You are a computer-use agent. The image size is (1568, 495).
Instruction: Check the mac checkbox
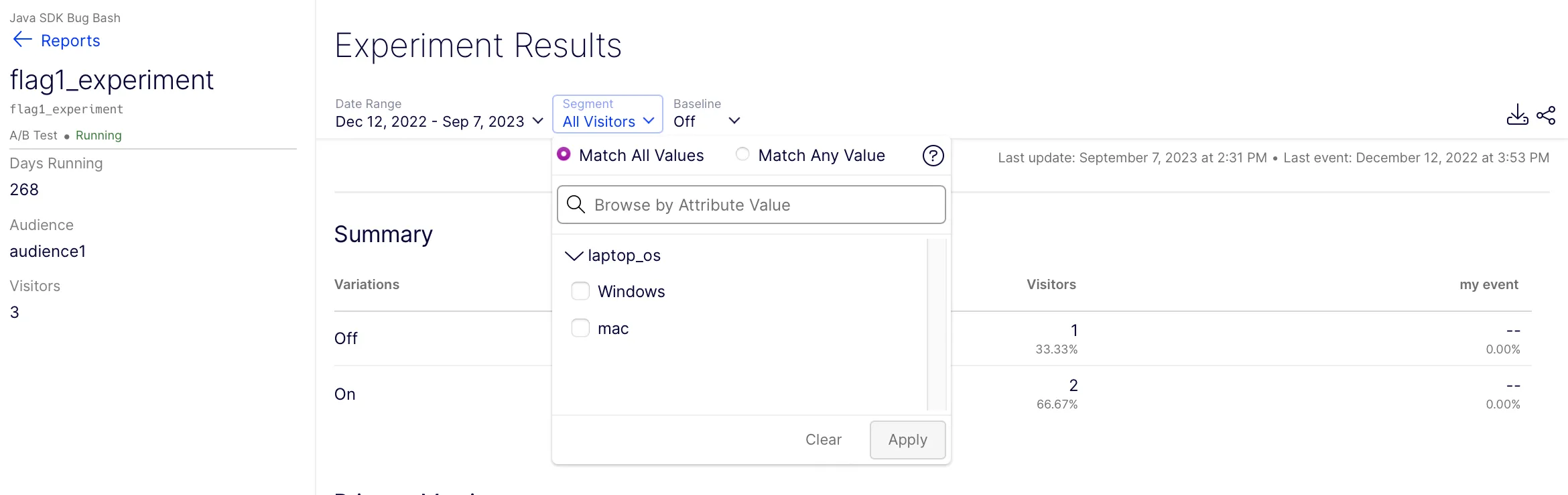click(580, 328)
